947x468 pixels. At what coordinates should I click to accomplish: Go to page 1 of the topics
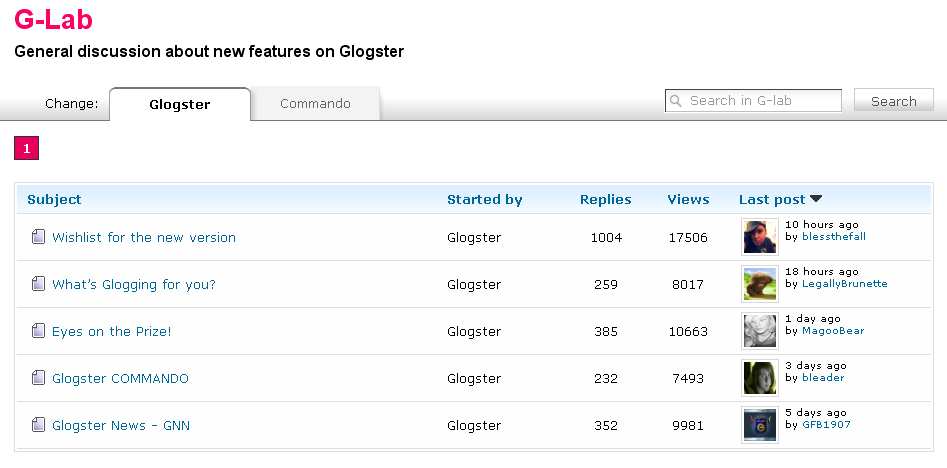(27, 149)
